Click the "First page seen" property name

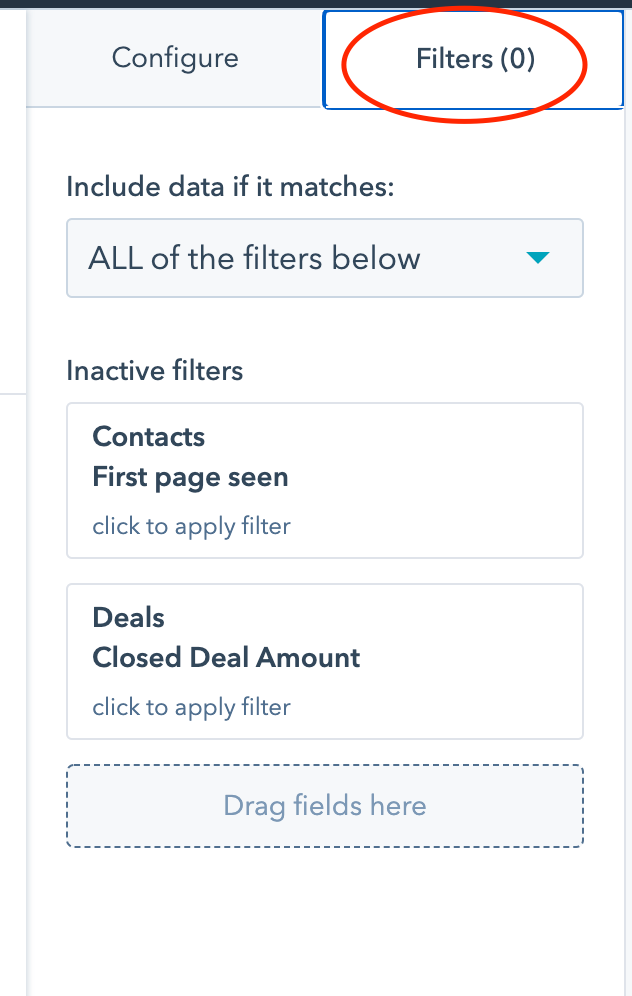(x=190, y=477)
